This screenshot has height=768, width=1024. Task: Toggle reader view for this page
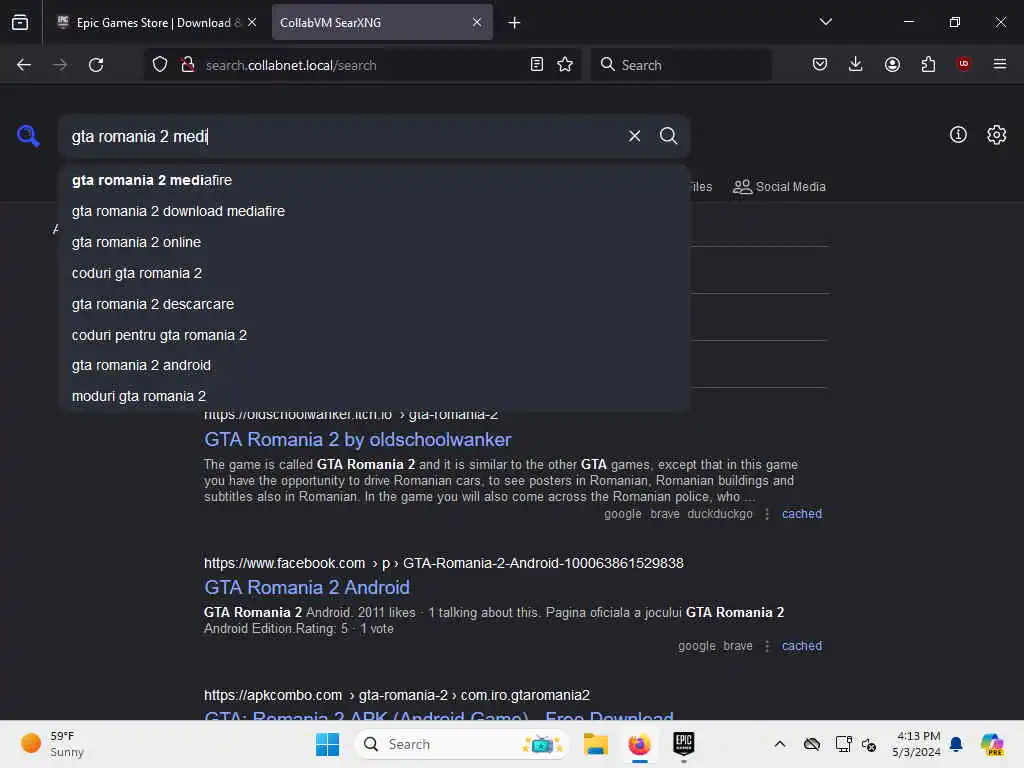pos(537,65)
